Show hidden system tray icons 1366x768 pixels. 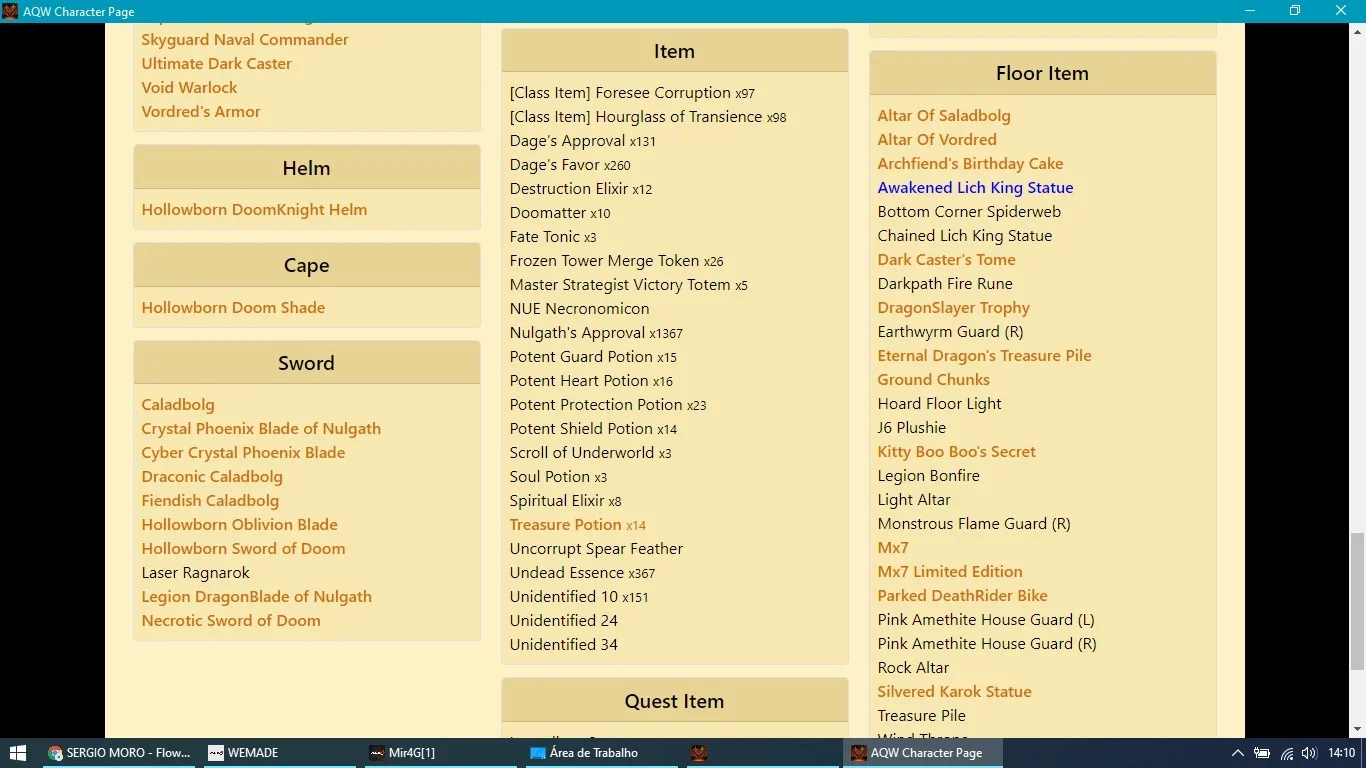[x=1237, y=753]
